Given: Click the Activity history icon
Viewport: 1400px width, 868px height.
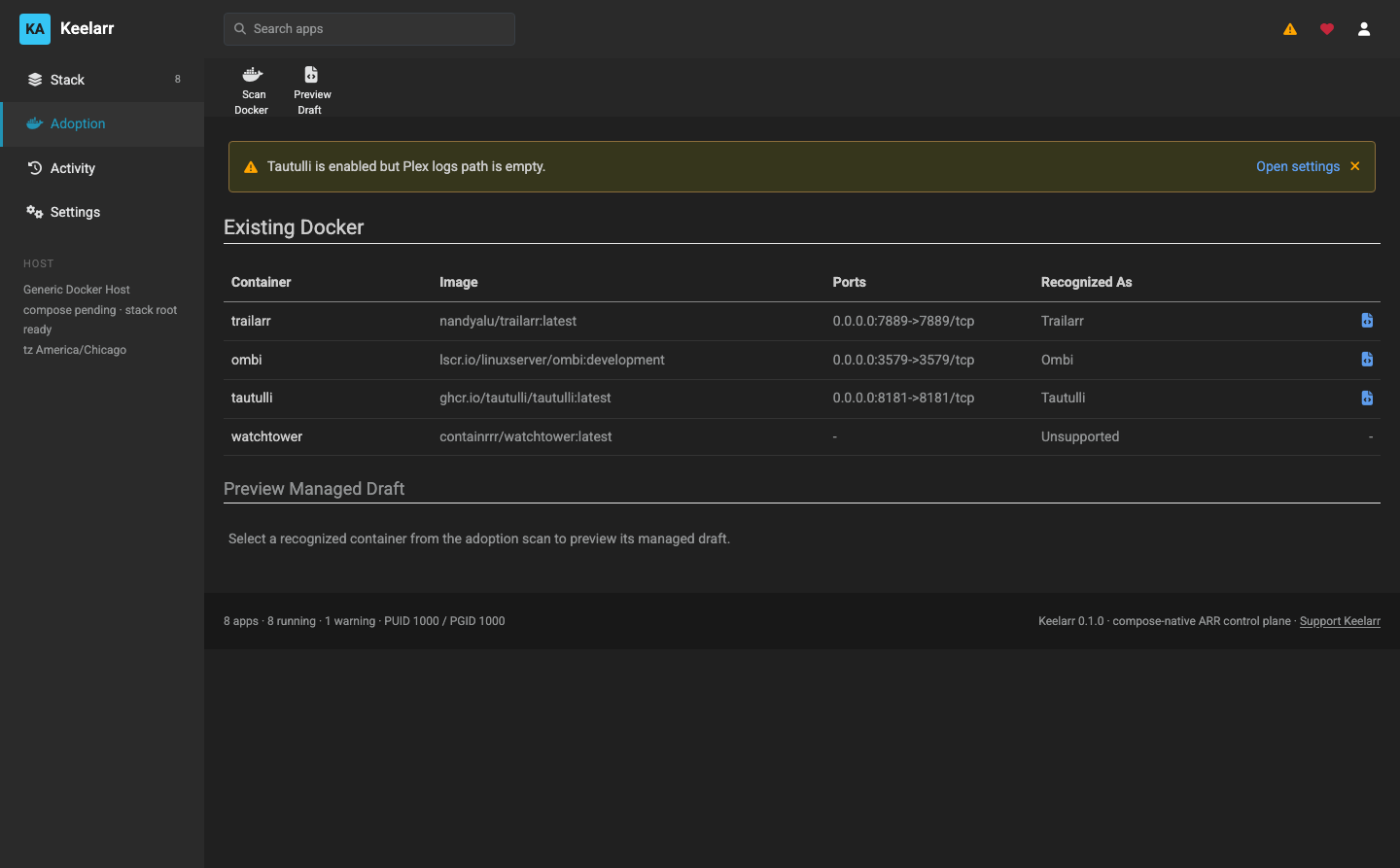Looking at the screenshot, I should [x=35, y=167].
